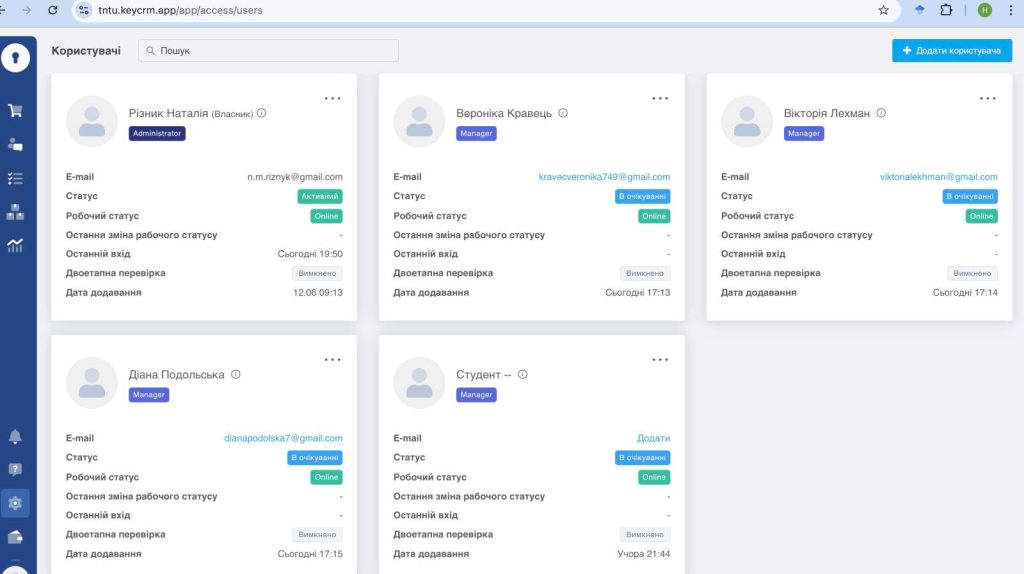Bookmark this page with the star icon
The height and width of the screenshot is (574, 1024).
click(883, 10)
